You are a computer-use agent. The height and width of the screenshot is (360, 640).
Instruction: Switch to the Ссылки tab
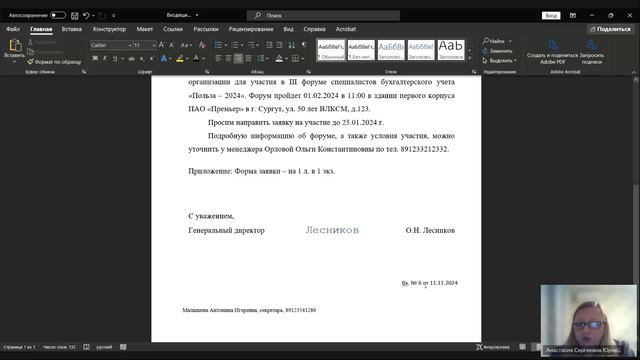click(173, 29)
